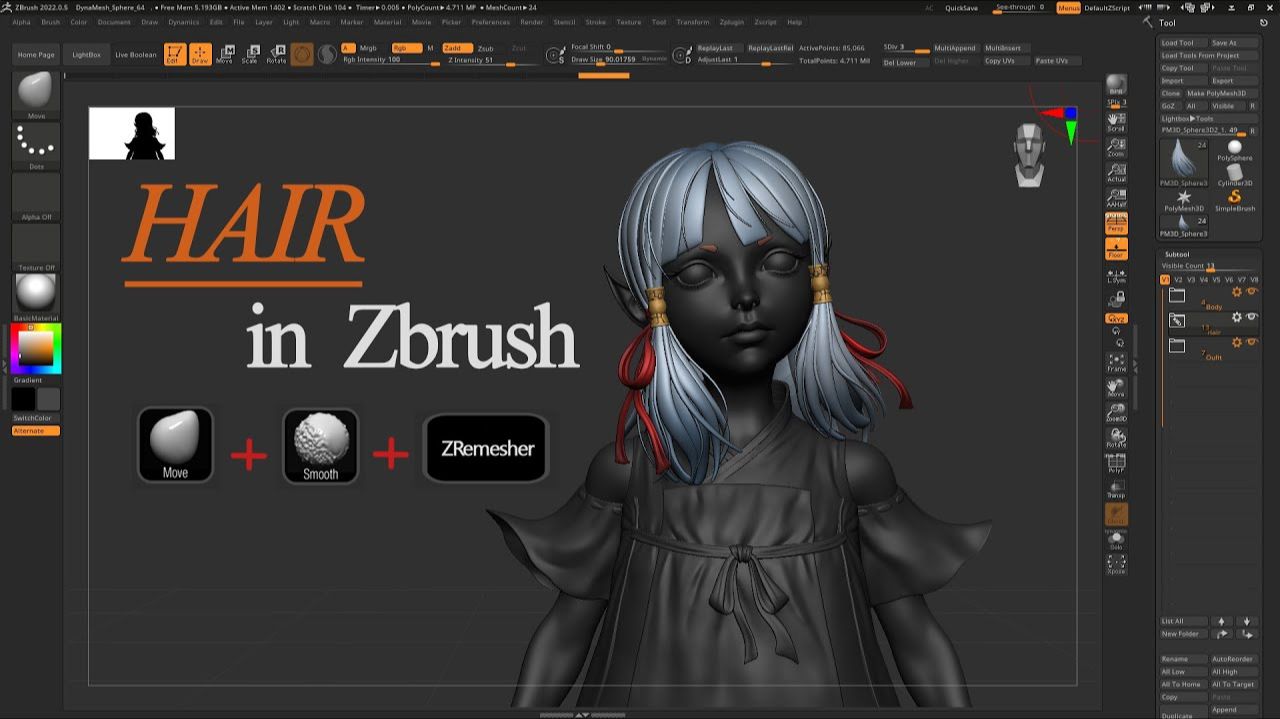Click the silhouette reference thumbnail
The height and width of the screenshot is (719, 1280).
point(132,133)
